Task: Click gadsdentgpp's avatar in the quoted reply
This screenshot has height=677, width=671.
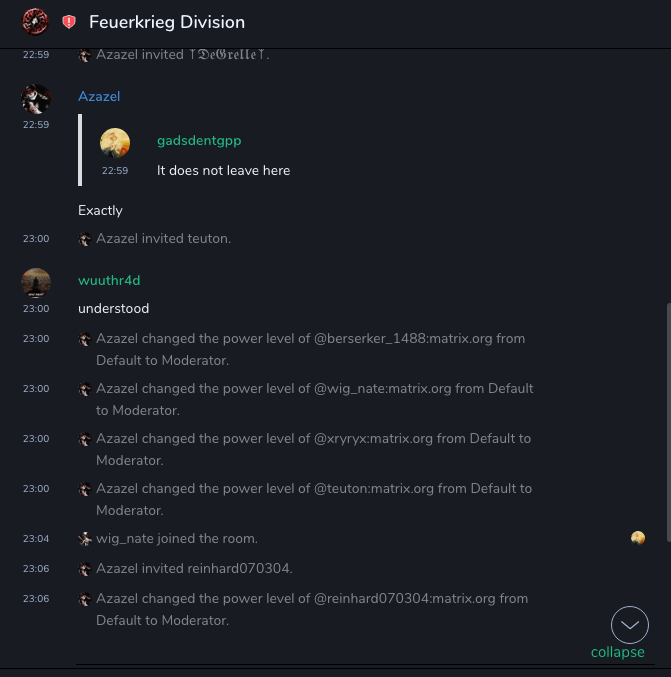Action: click(x=115, y=143)
